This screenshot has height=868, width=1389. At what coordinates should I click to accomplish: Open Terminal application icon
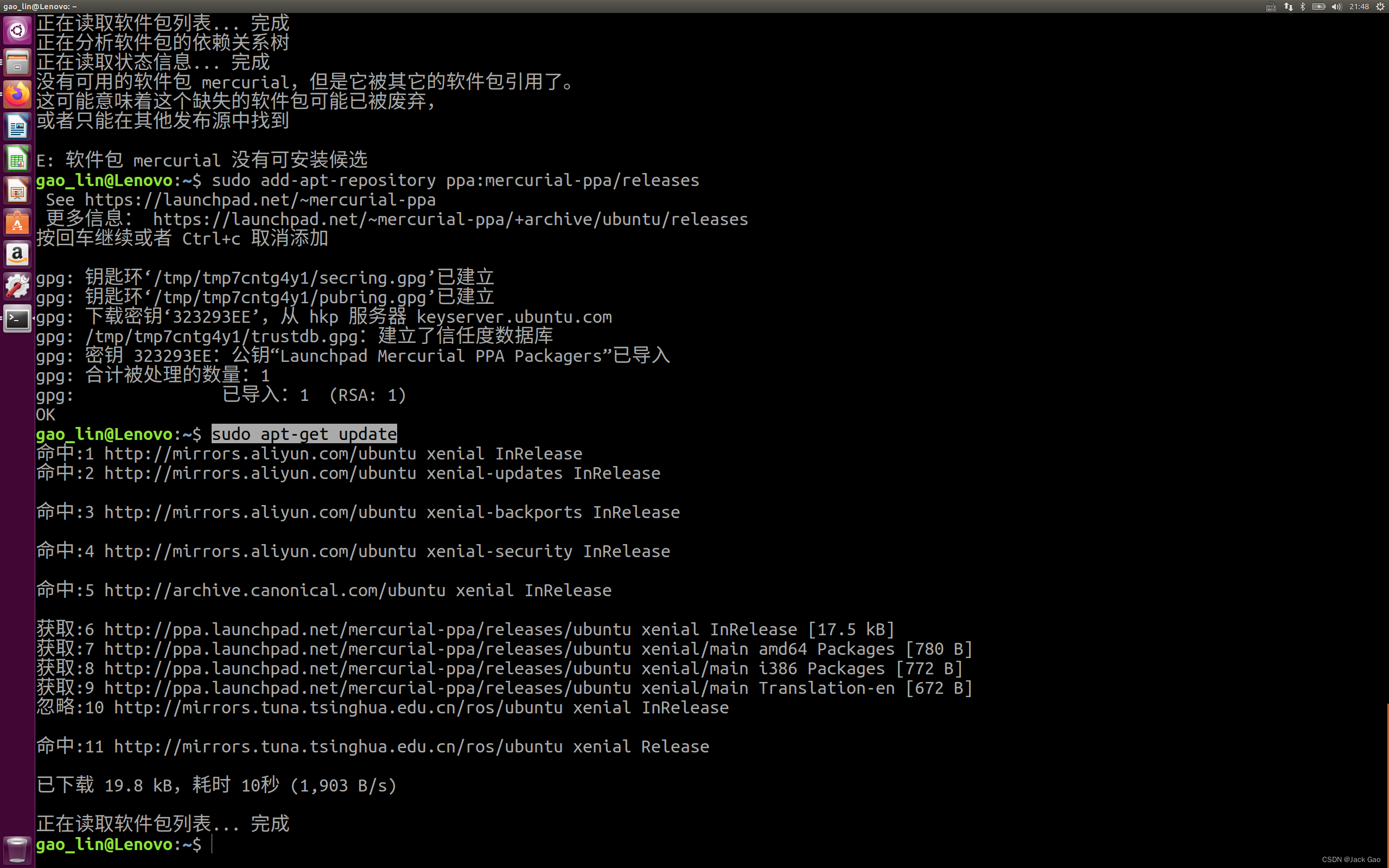17,318
